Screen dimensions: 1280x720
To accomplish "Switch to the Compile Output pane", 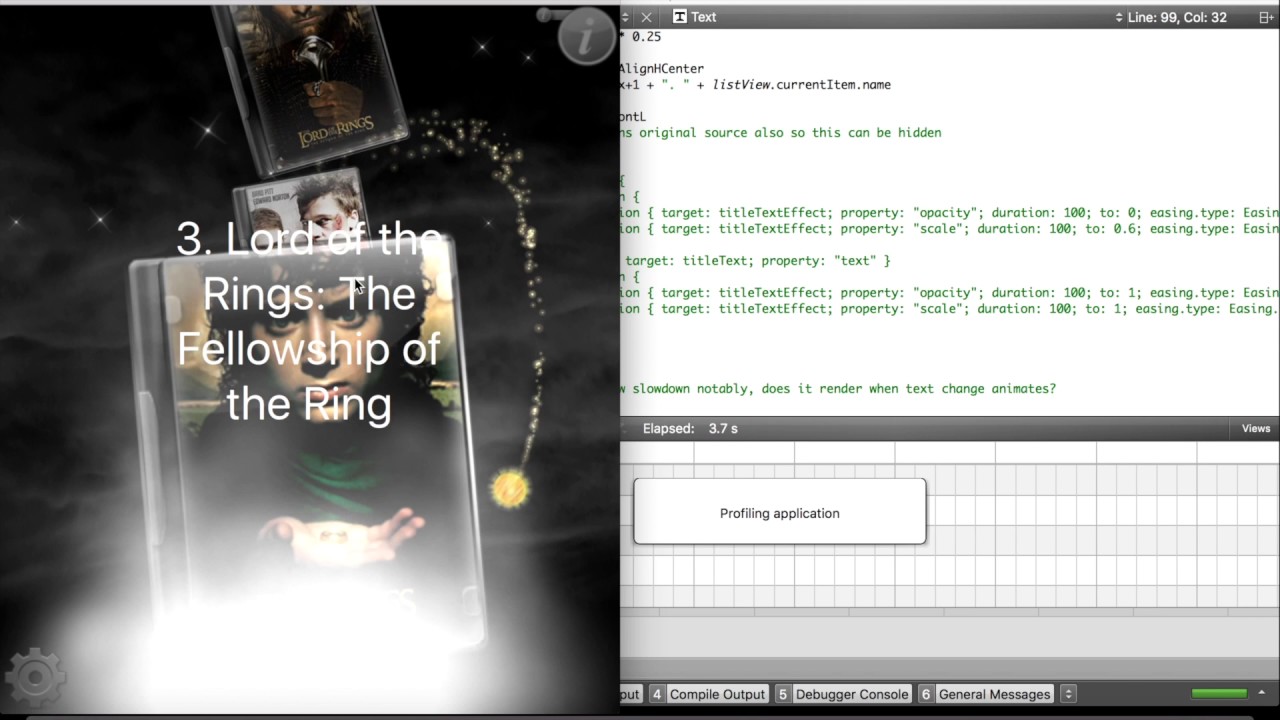I will coord(708,694).
